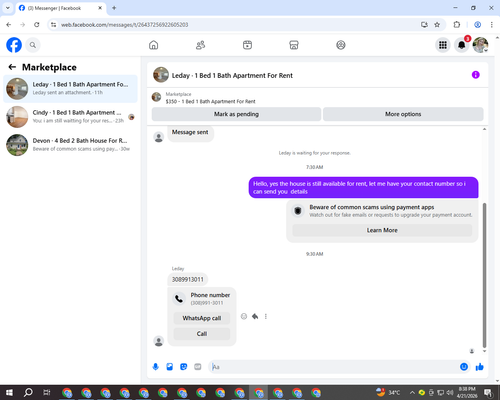Click the Message sent bubble

click(x=190, y=133)
